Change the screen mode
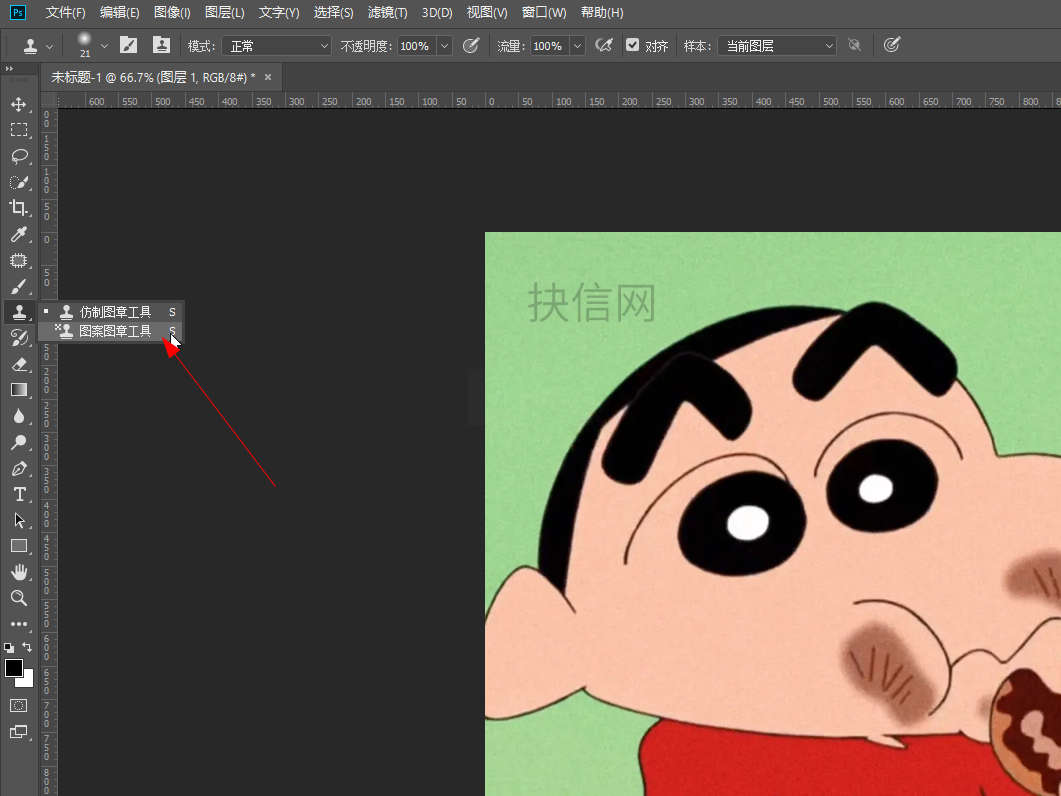Viewport: 1061px width, 796px height. [x=18, y=732]
